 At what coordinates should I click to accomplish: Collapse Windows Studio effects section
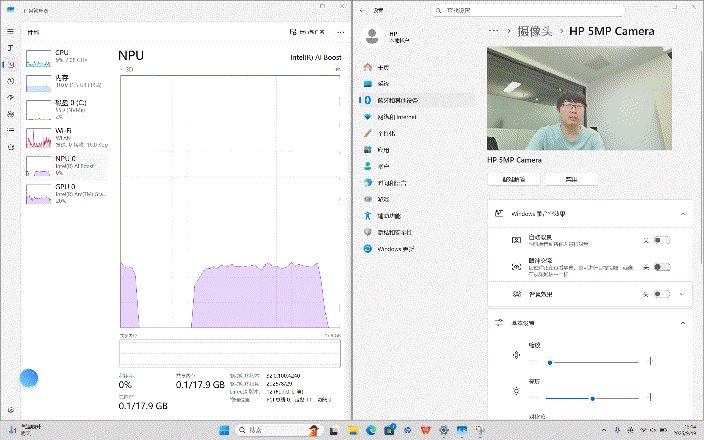tap(682, 214)
